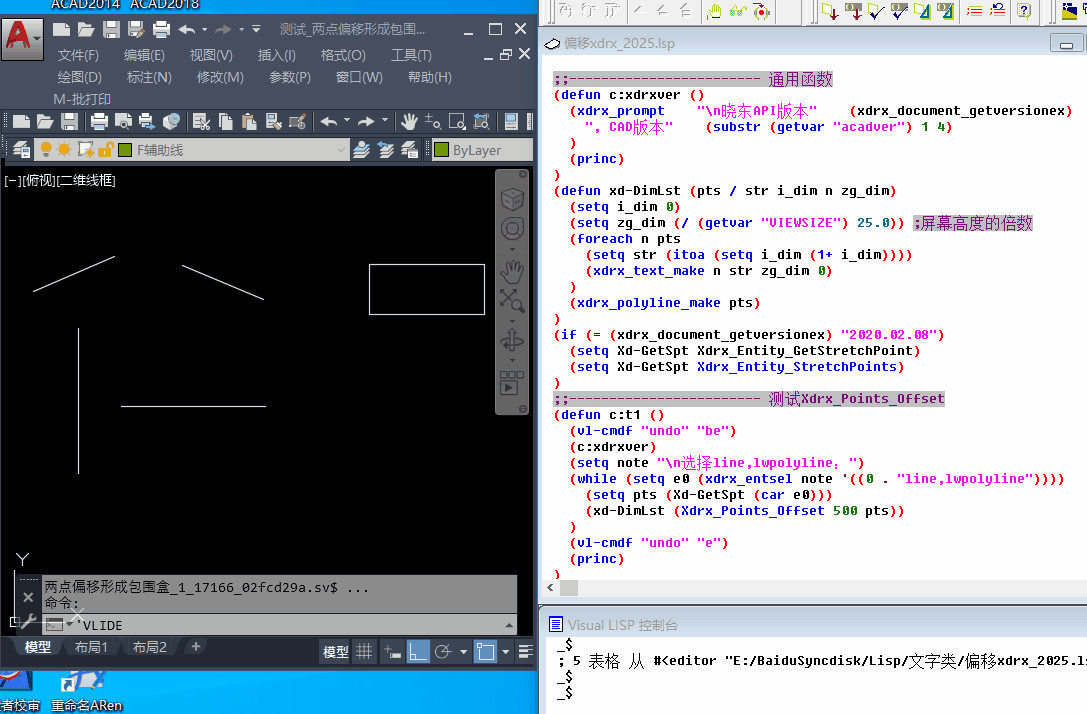Click the Comment block icon in Visual LISP toolbar
Screen dimensions: 1087x714
pyautogui.click(x=975, y=10)
